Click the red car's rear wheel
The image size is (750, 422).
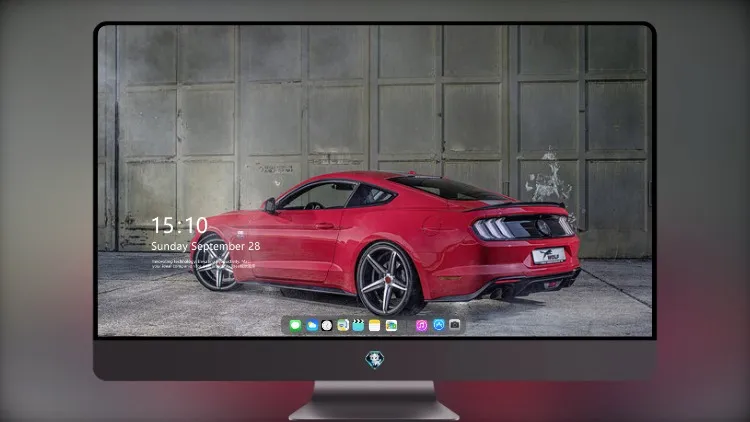point(386,280)
